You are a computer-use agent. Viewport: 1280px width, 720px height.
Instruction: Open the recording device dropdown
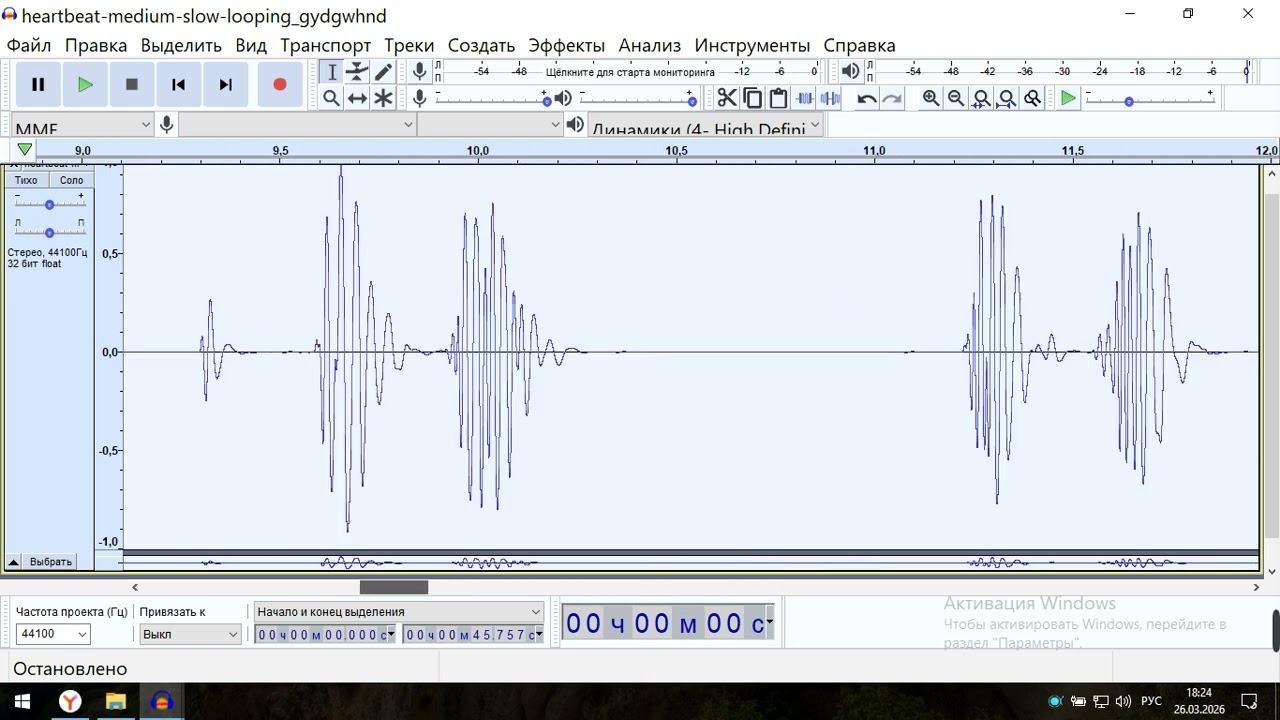tap(298, 125)
